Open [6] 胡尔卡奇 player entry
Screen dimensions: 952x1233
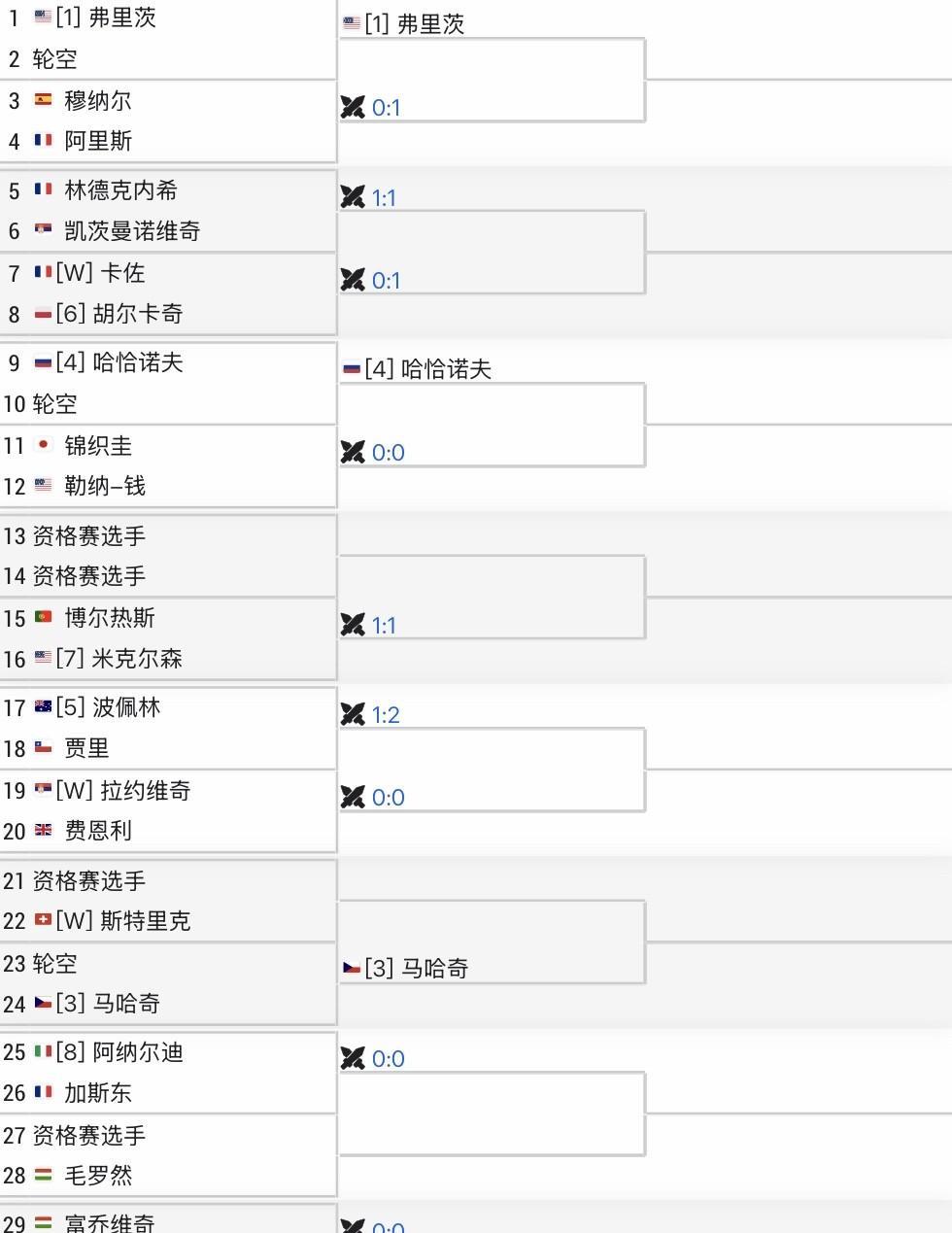(x=119, y=314)
